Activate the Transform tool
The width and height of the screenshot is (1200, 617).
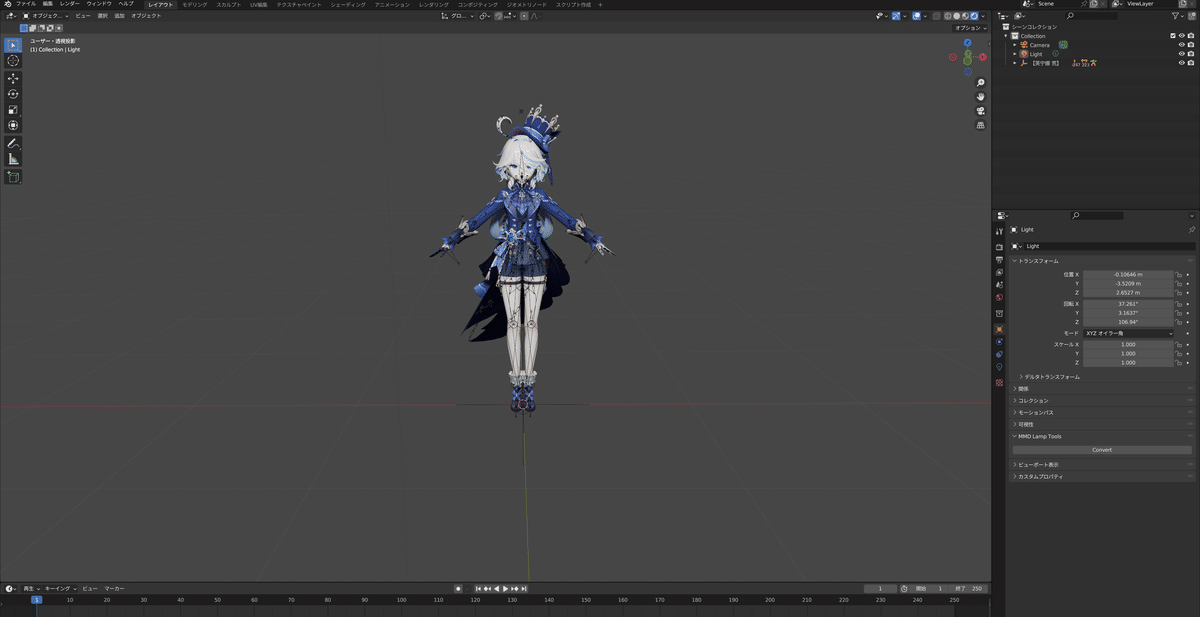(13, 126)
